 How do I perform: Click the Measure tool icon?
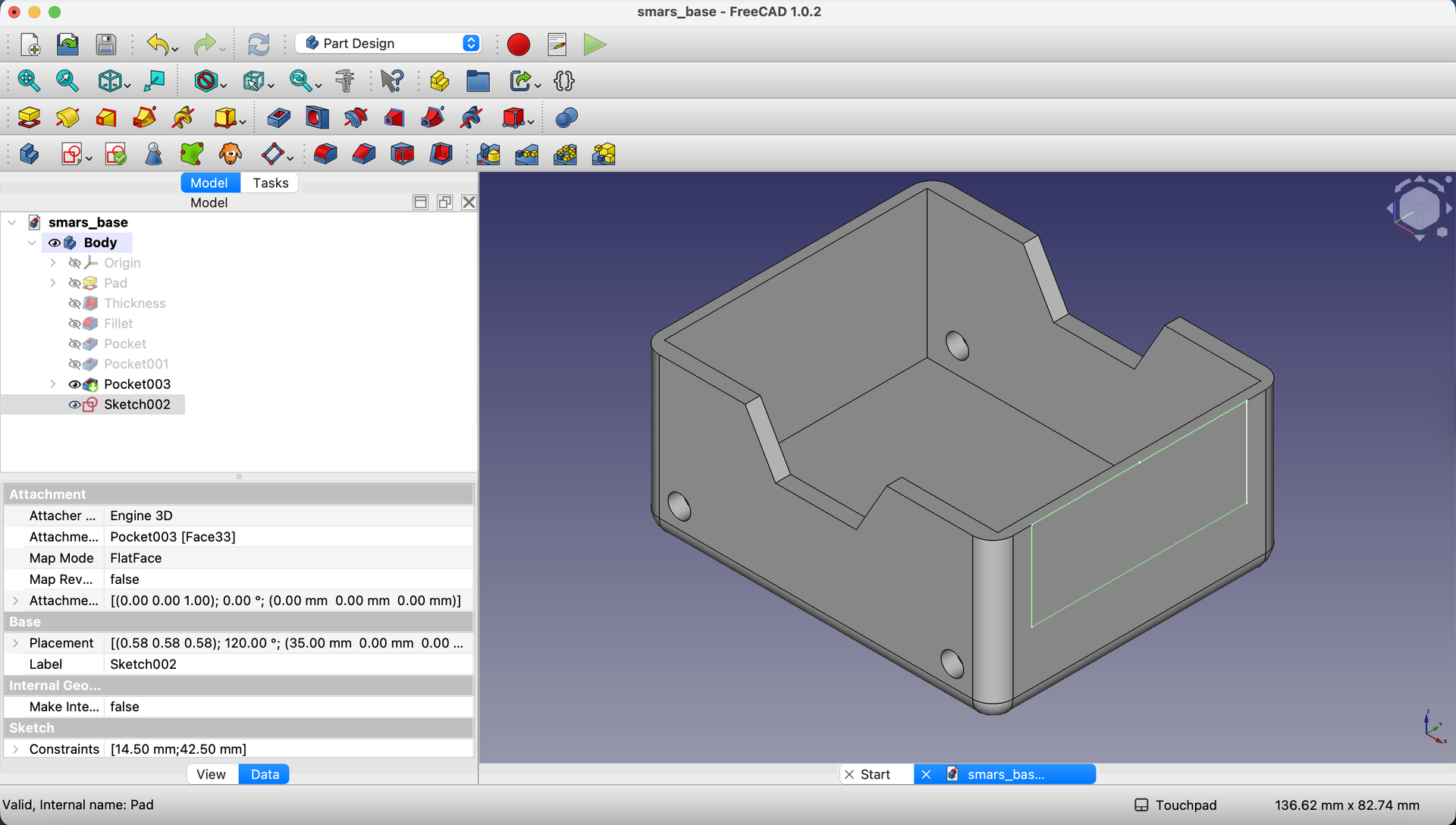click(x=345, y=80)
